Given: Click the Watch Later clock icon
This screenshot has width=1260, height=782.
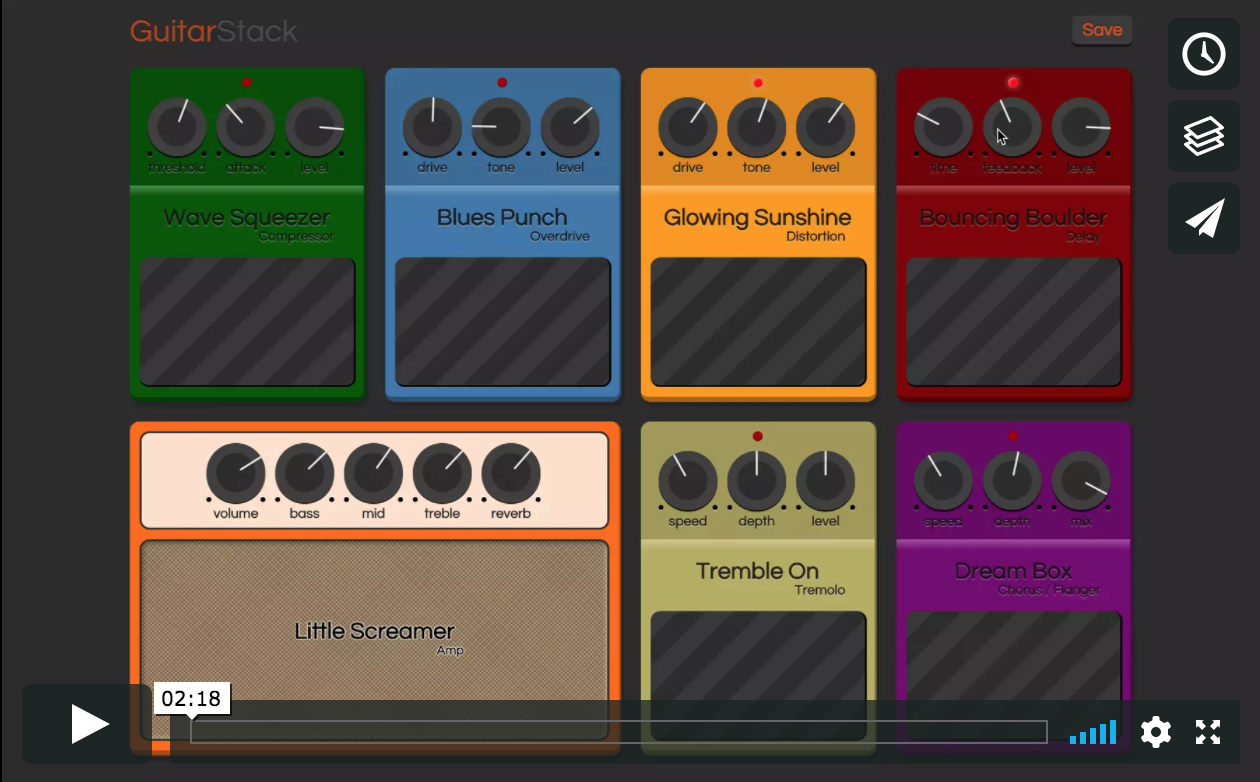Looking at the screenshot, I should (x=1203, y=54).
